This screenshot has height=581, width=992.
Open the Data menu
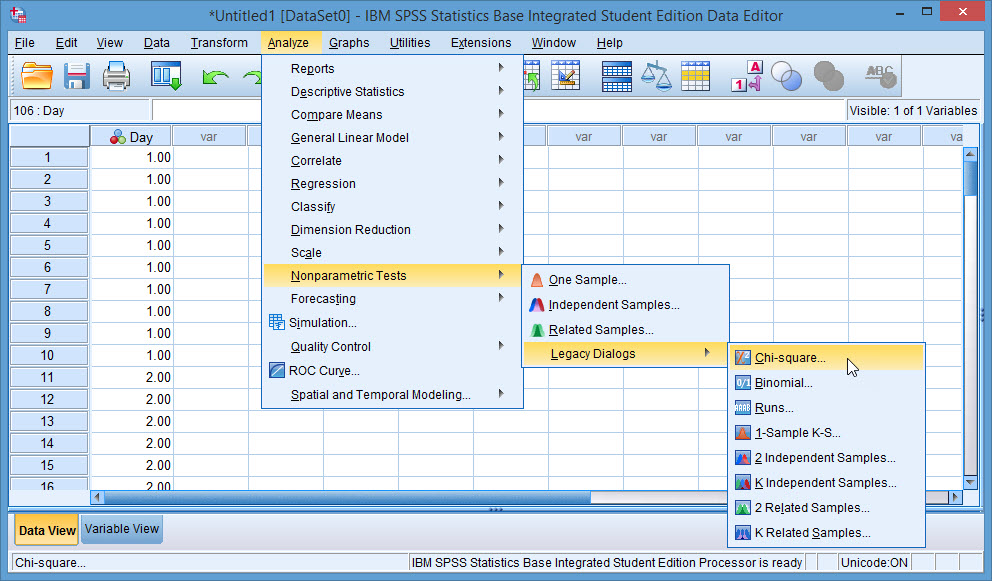(x=156, y=42)
